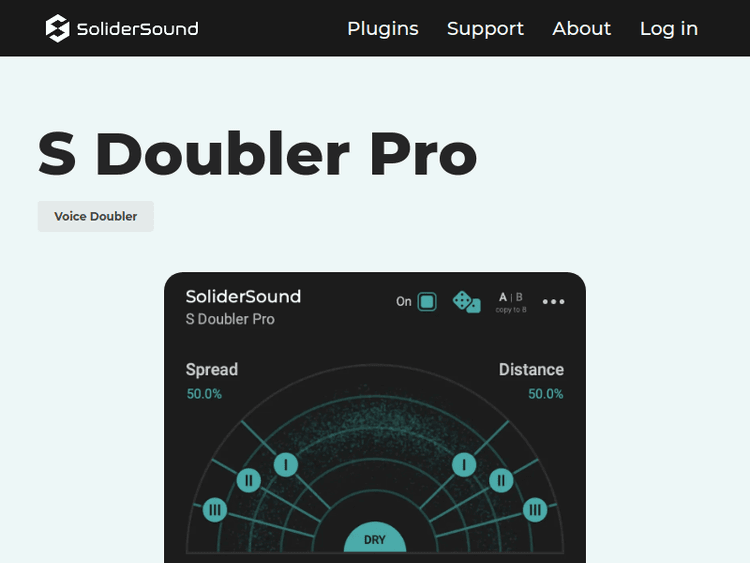750x563 pixels.
Task: Click the SoliderSound logo icon
Action: click(57, 28)
